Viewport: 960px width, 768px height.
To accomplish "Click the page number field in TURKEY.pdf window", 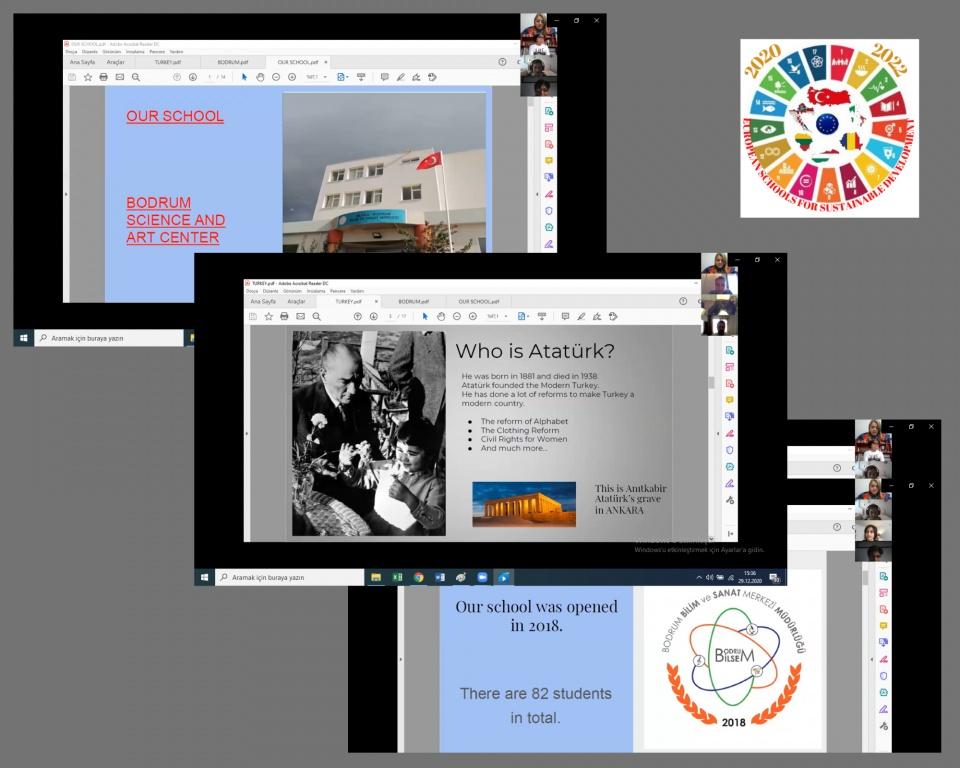I will (391, 316).
